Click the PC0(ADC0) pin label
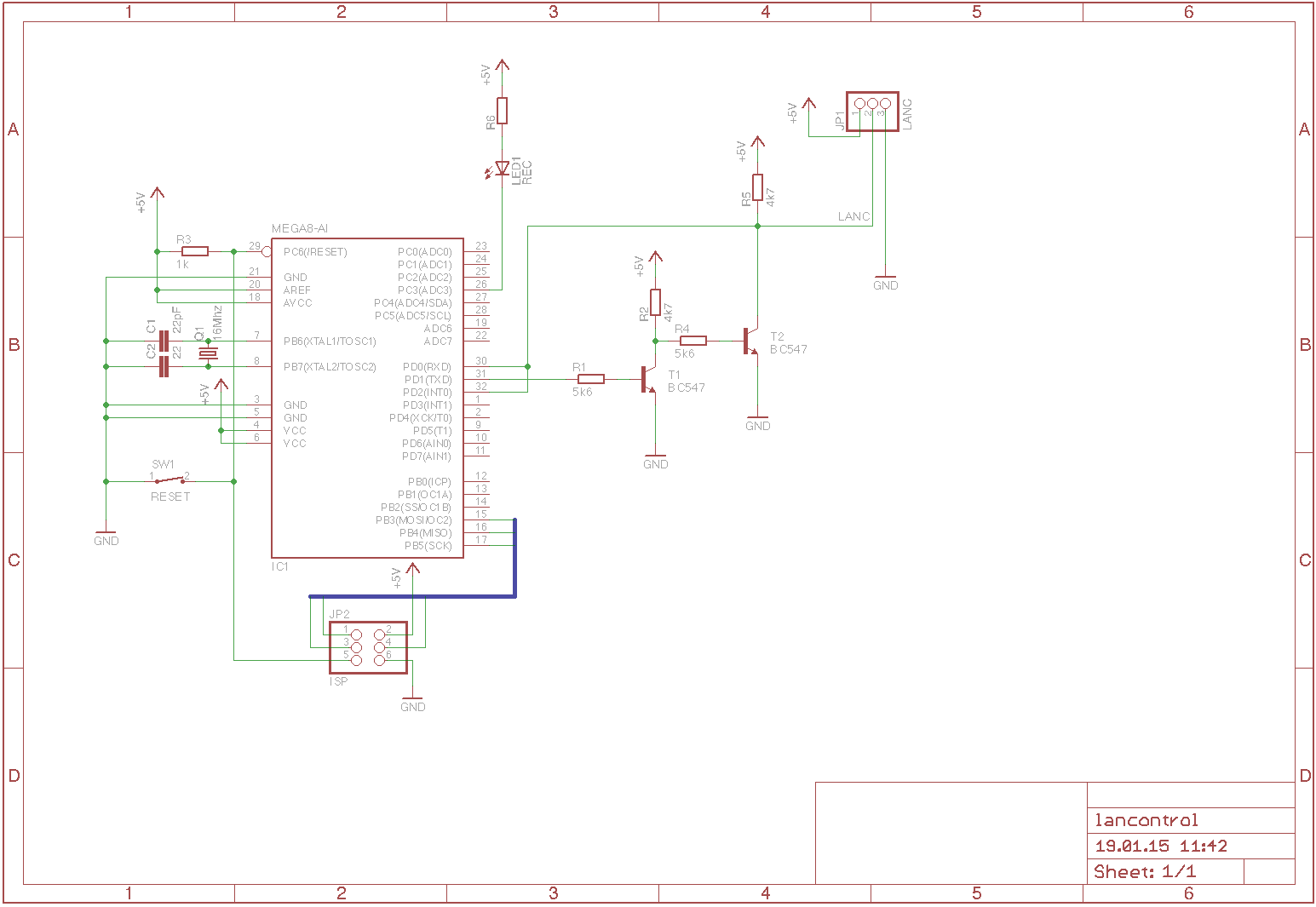The height and width of the screenshot is (907, 1316). point(425,252)
